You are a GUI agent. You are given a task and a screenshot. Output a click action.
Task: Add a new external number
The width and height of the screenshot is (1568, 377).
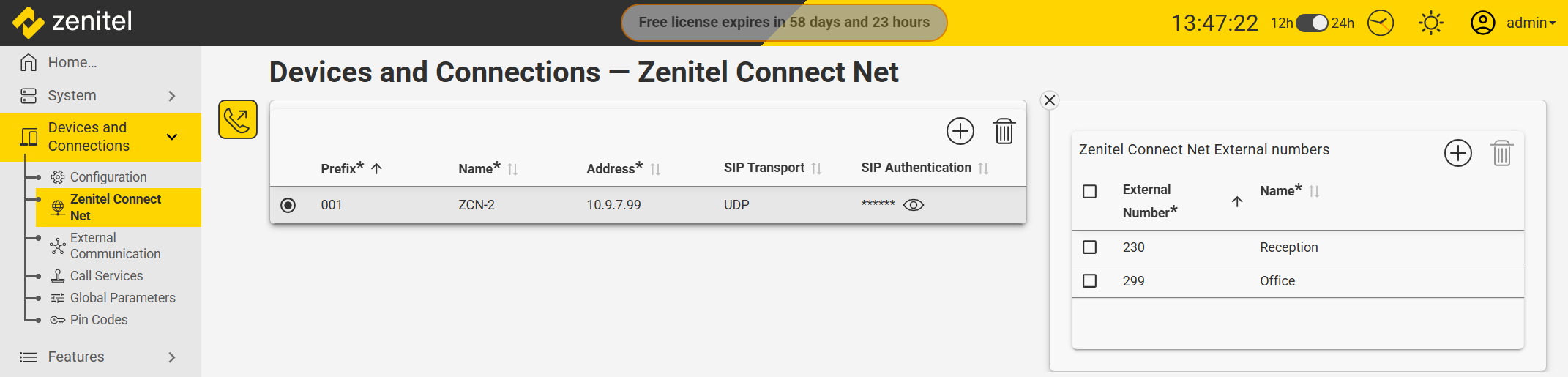(1457, 153)
